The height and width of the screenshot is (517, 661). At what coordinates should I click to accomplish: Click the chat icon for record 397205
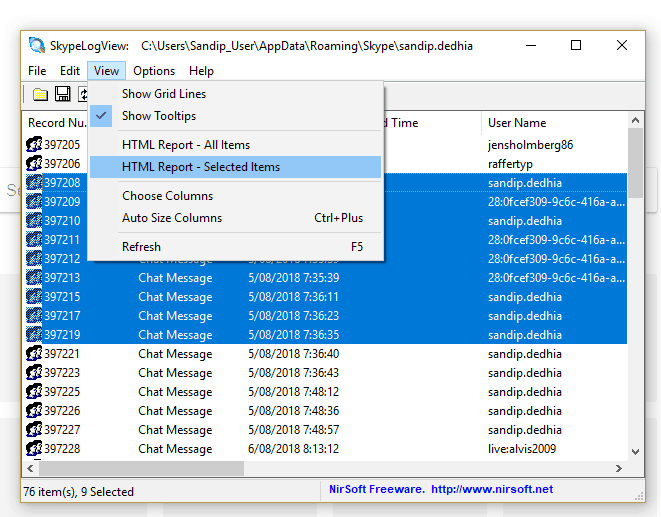click(34, 145)
